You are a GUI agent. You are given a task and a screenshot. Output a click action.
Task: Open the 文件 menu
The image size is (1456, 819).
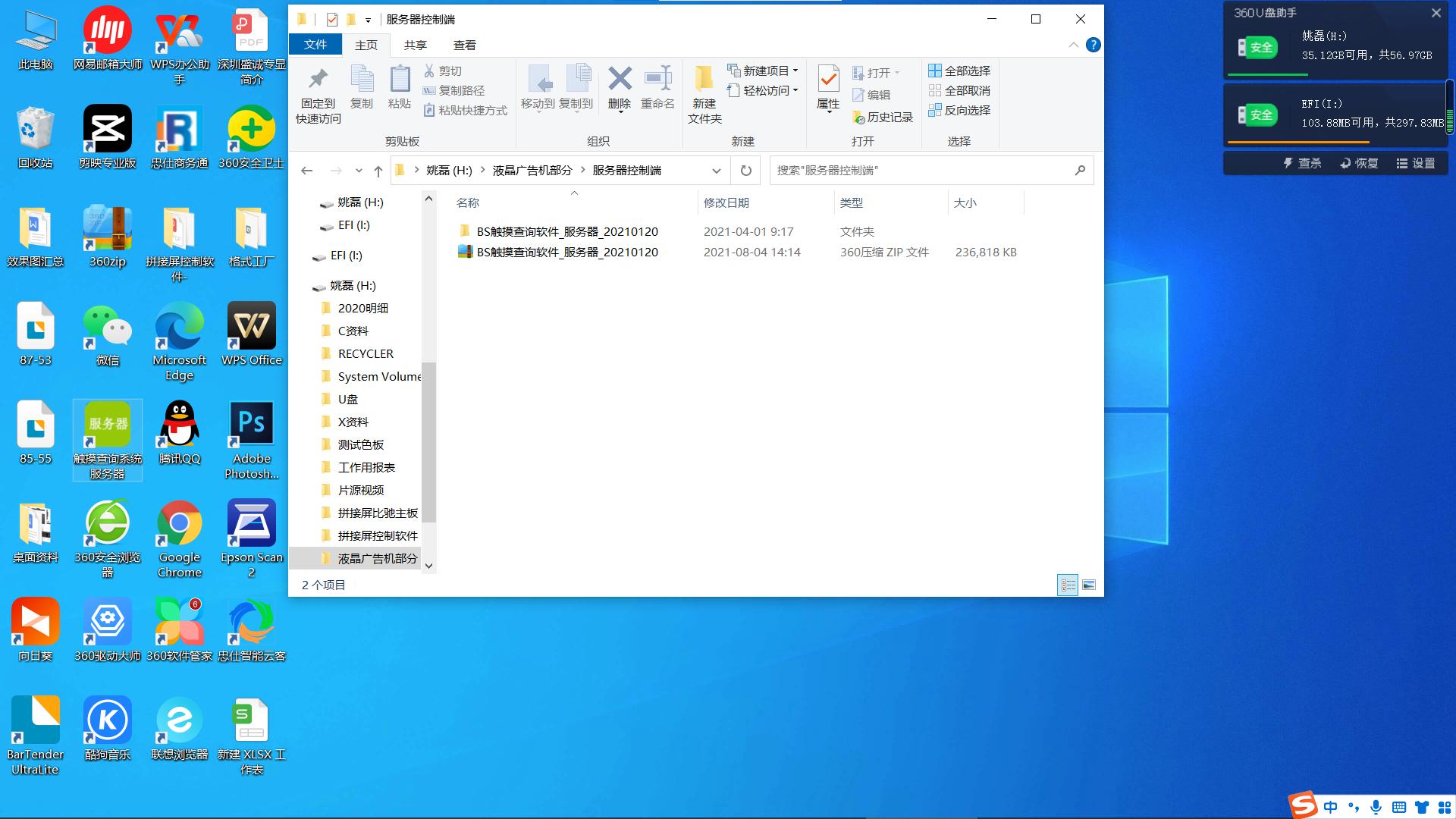click(x=315, y=45)
